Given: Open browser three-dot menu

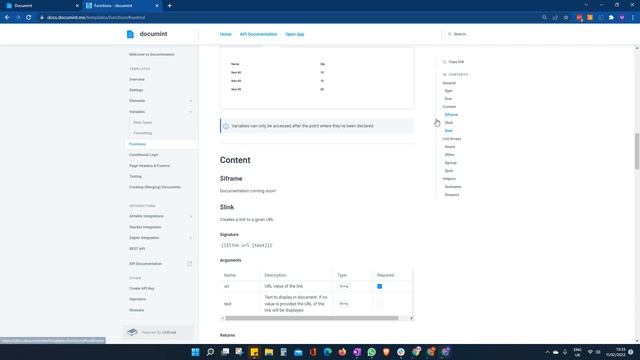Looking at the screenshot, I should [633, 18].
